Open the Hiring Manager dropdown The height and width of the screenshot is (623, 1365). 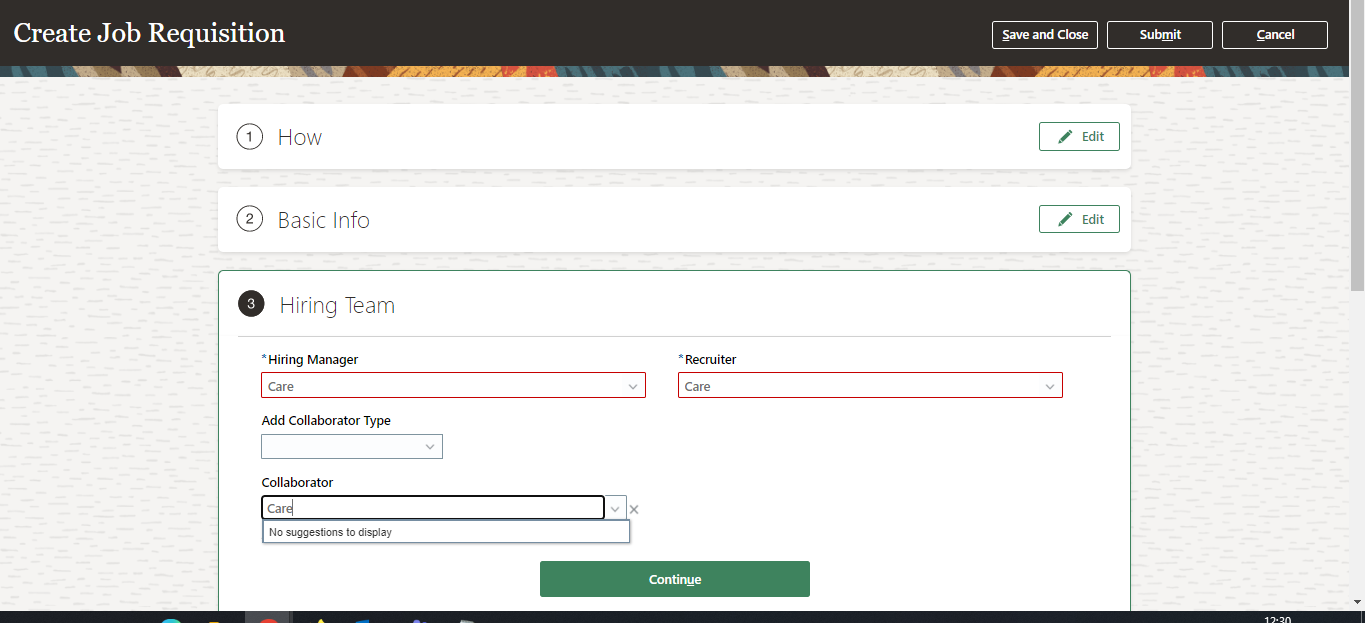tap(633, 385)
